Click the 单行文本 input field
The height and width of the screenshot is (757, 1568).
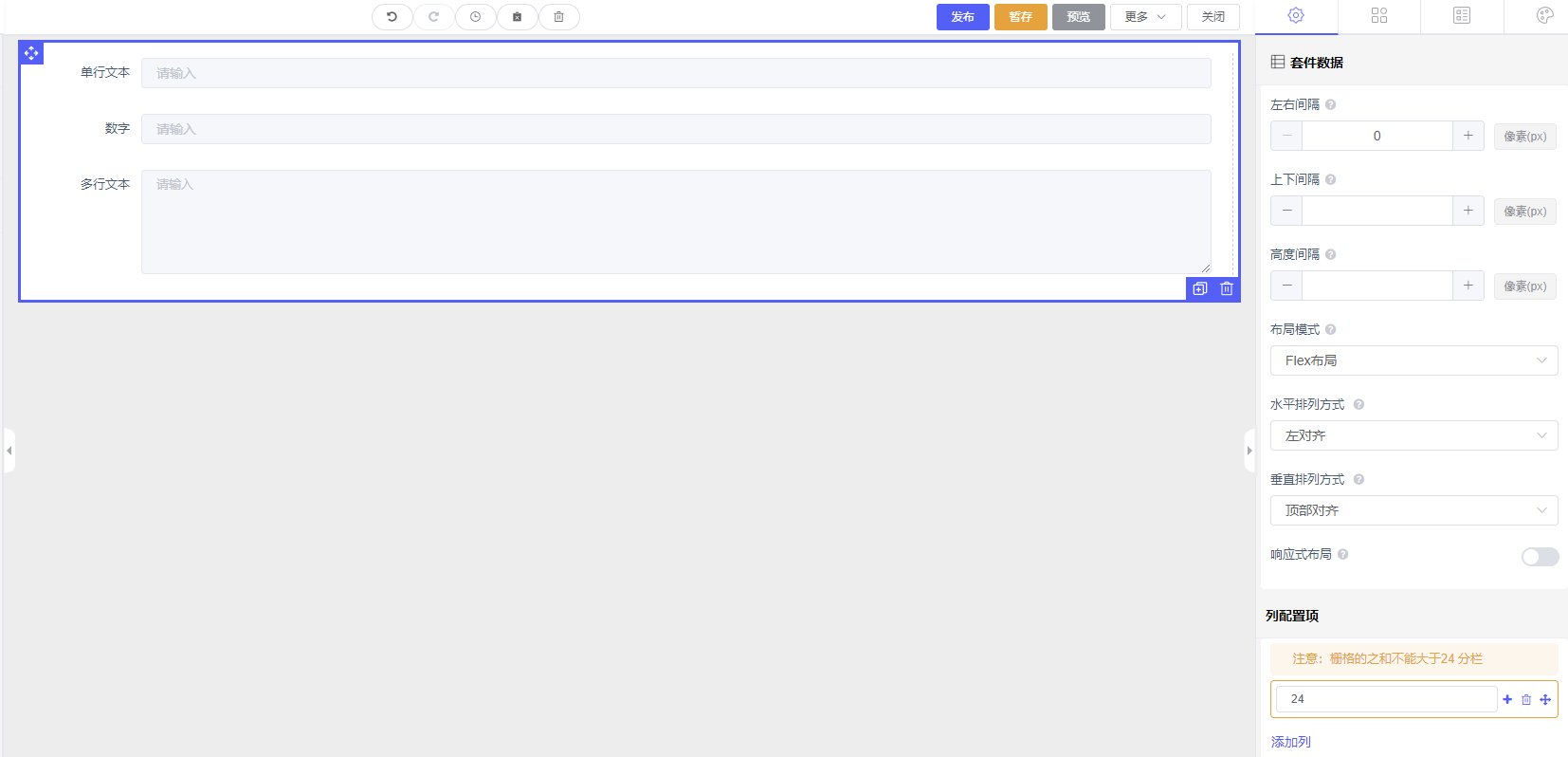(675, 73)
